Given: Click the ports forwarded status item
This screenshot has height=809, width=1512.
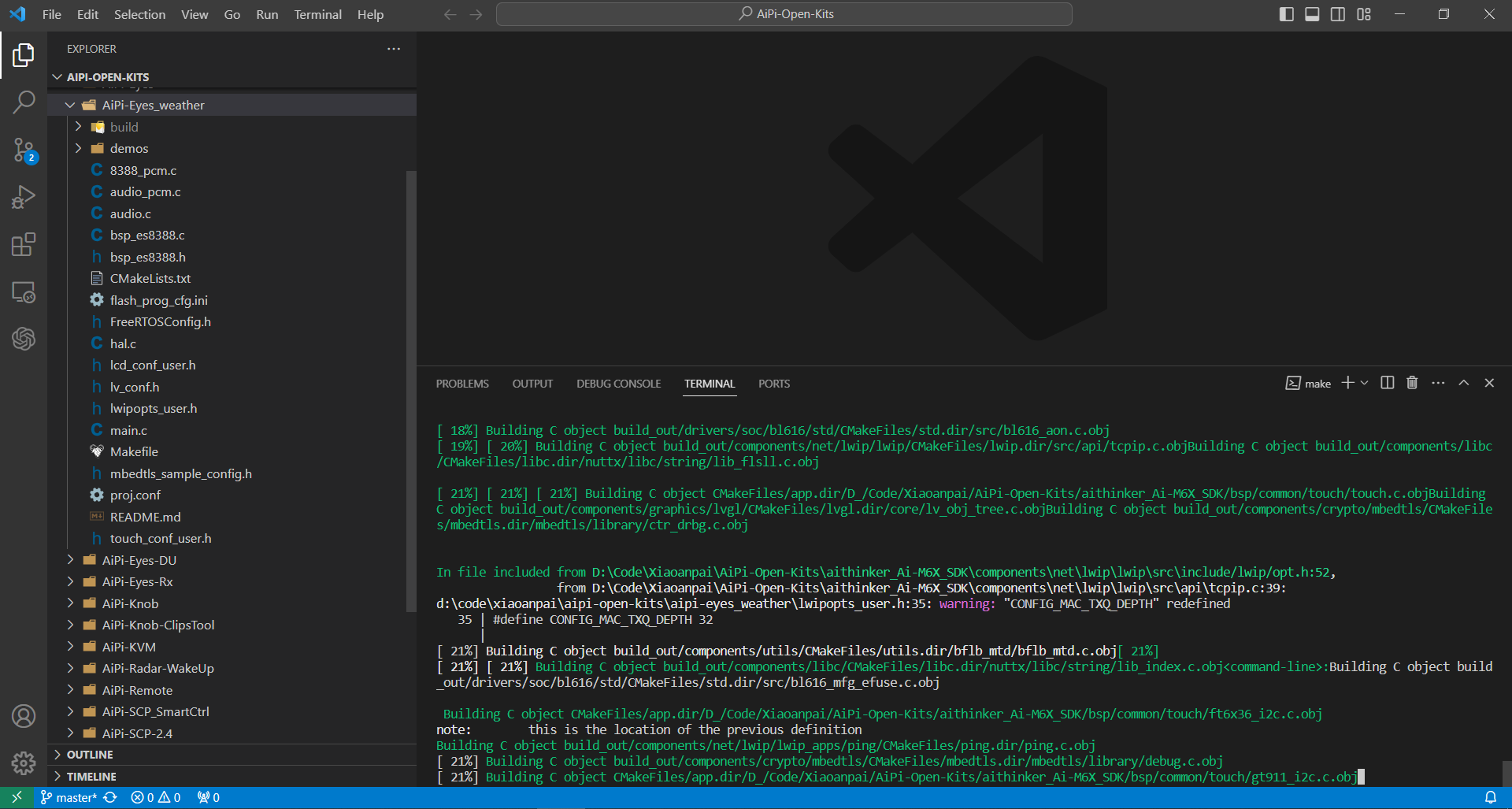Looking at the screenshot, I should [x=209, y=797].
